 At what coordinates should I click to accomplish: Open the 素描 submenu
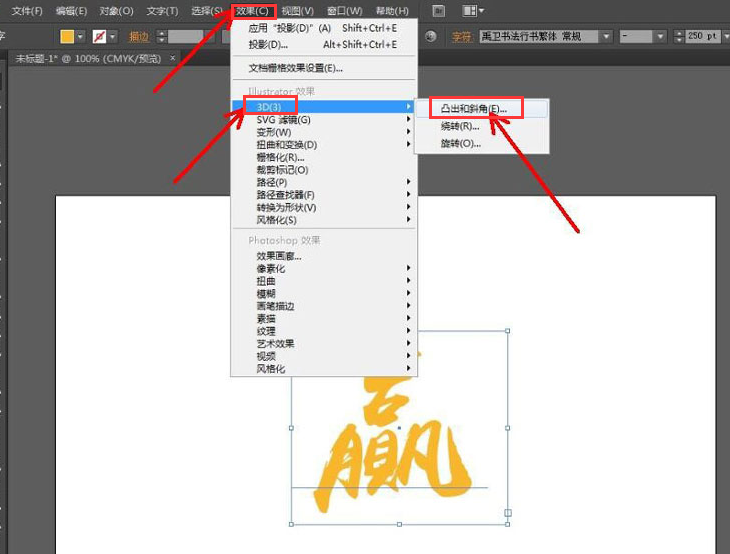click(x=324, y=319)
